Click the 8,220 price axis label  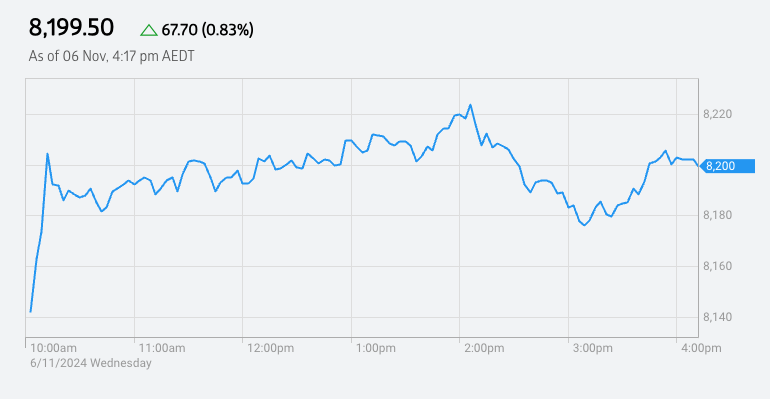click(x=717, y=114)
